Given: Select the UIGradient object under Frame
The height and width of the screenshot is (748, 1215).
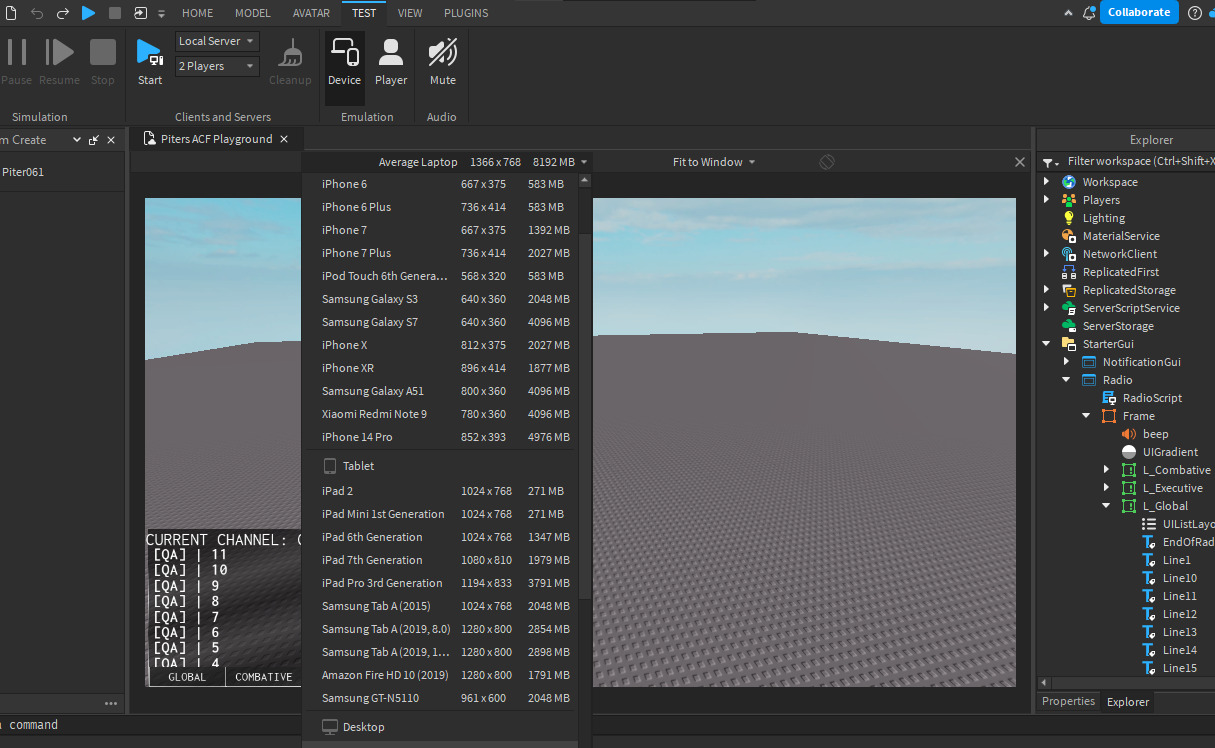Looking at the screenshot, I should pyautogui.click(x=1170, y=451).
